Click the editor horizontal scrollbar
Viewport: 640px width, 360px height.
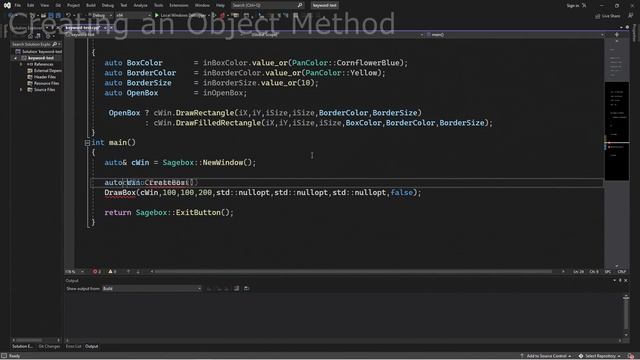pos(353,271)
